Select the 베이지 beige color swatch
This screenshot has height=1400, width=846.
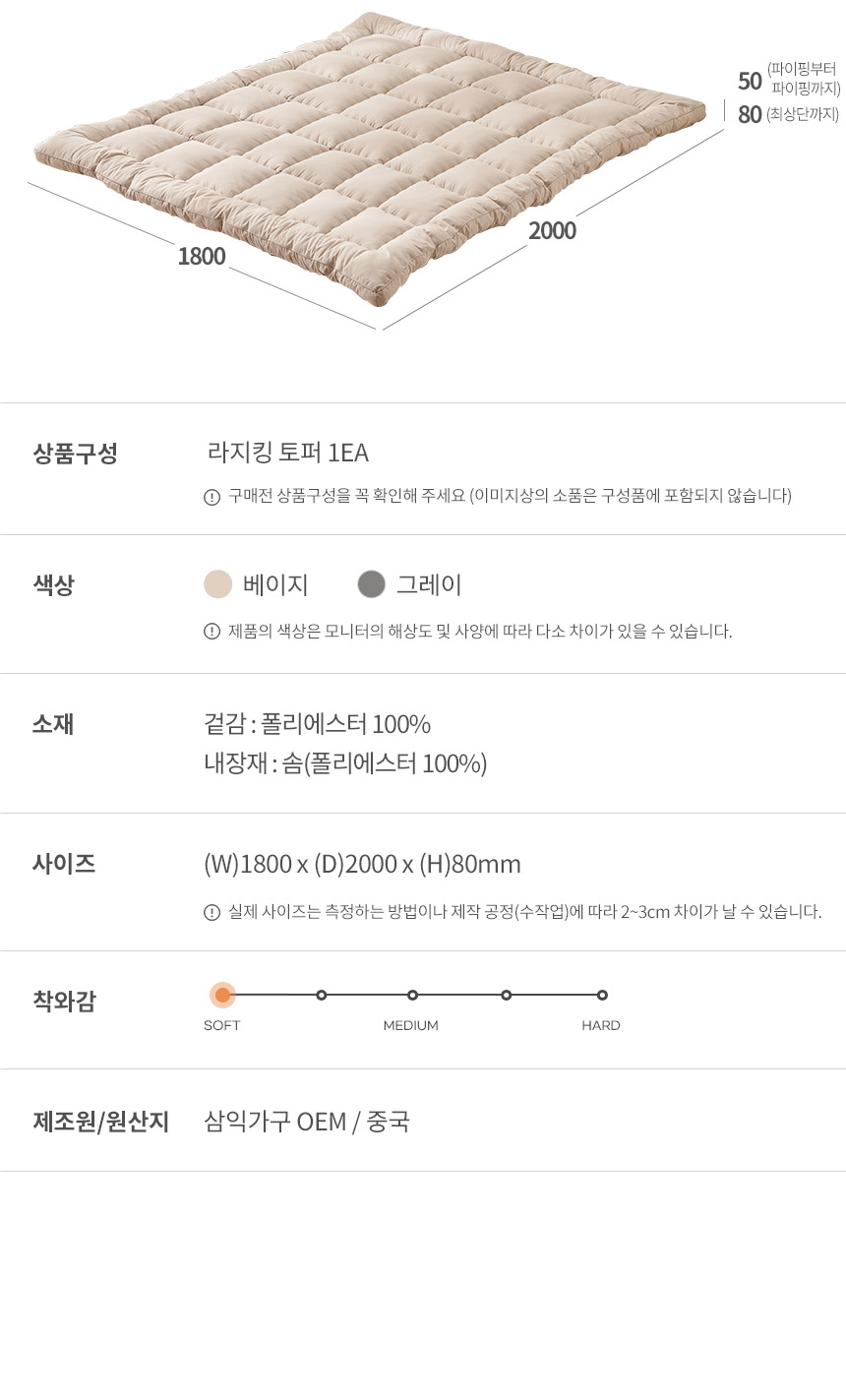point(218,584)
